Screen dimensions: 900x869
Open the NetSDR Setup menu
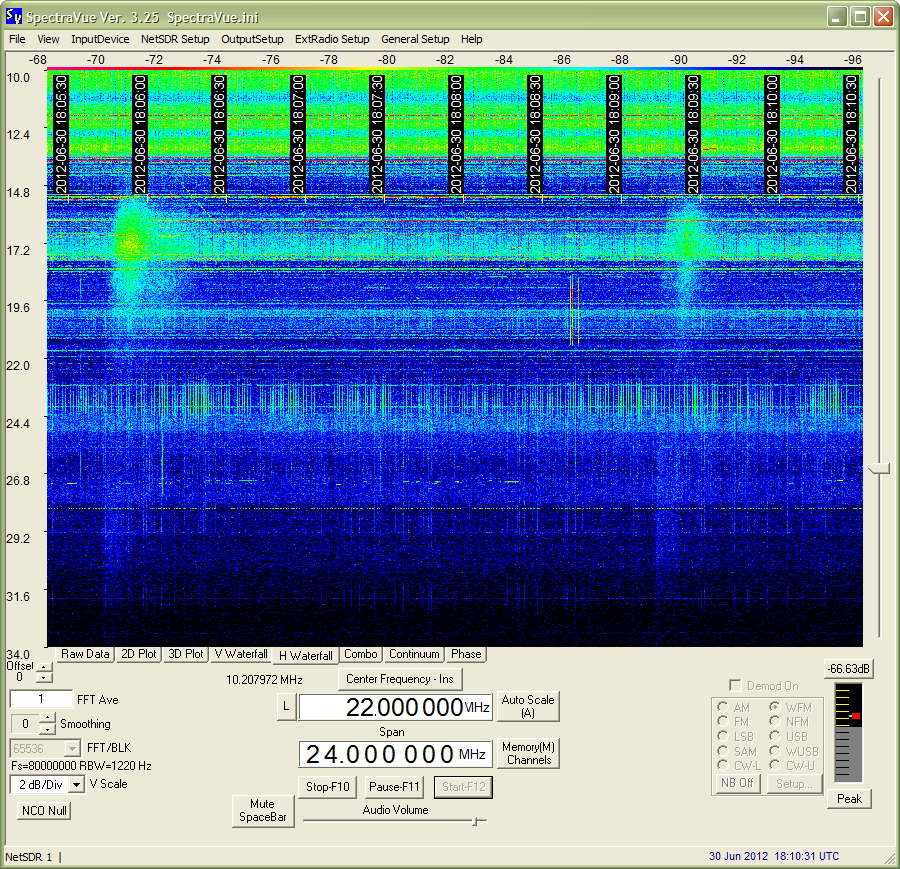[x=175, y=39]
